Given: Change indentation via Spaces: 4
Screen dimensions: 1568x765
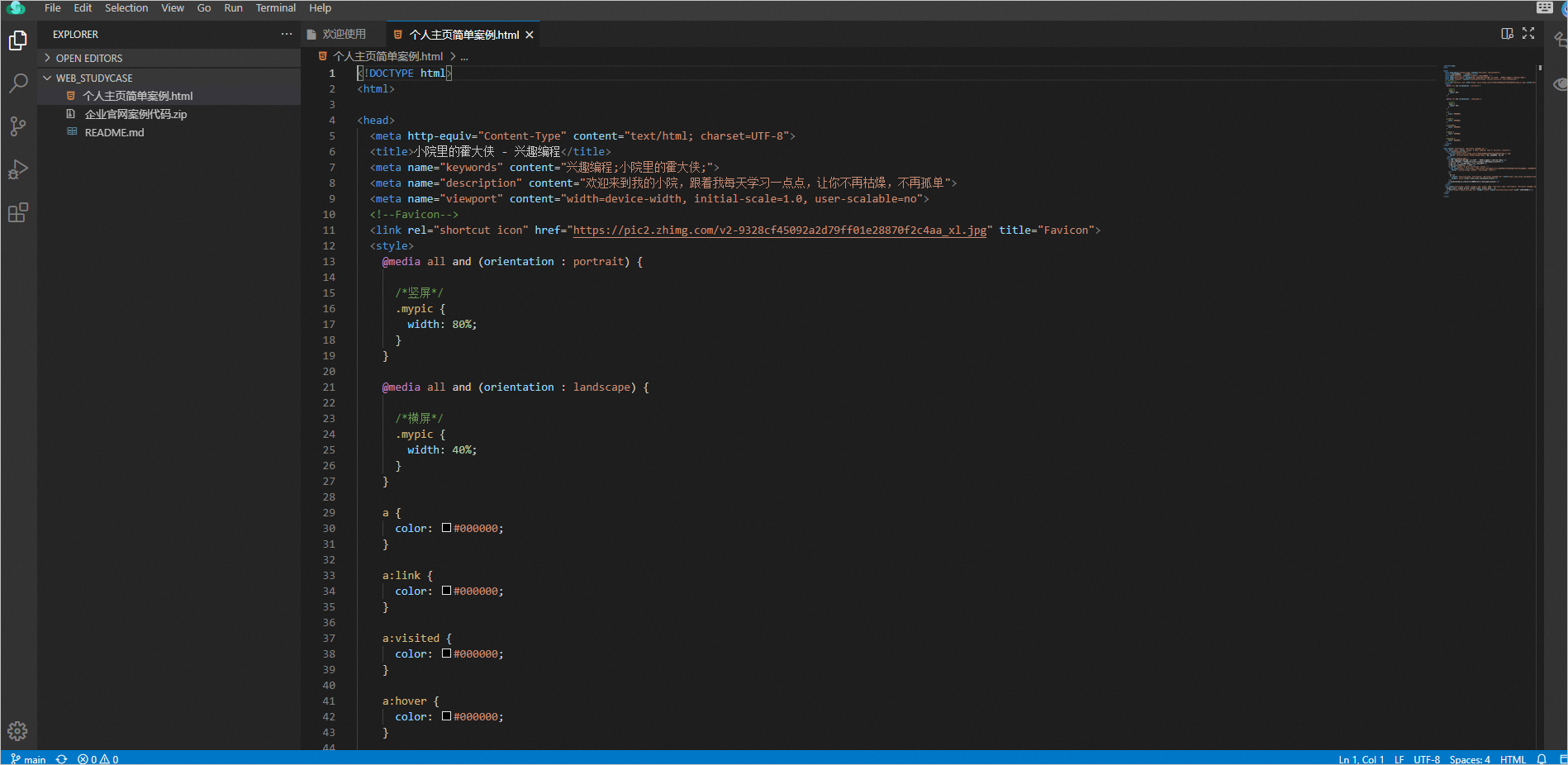Looking at the screenshot, I should 1470,759.
